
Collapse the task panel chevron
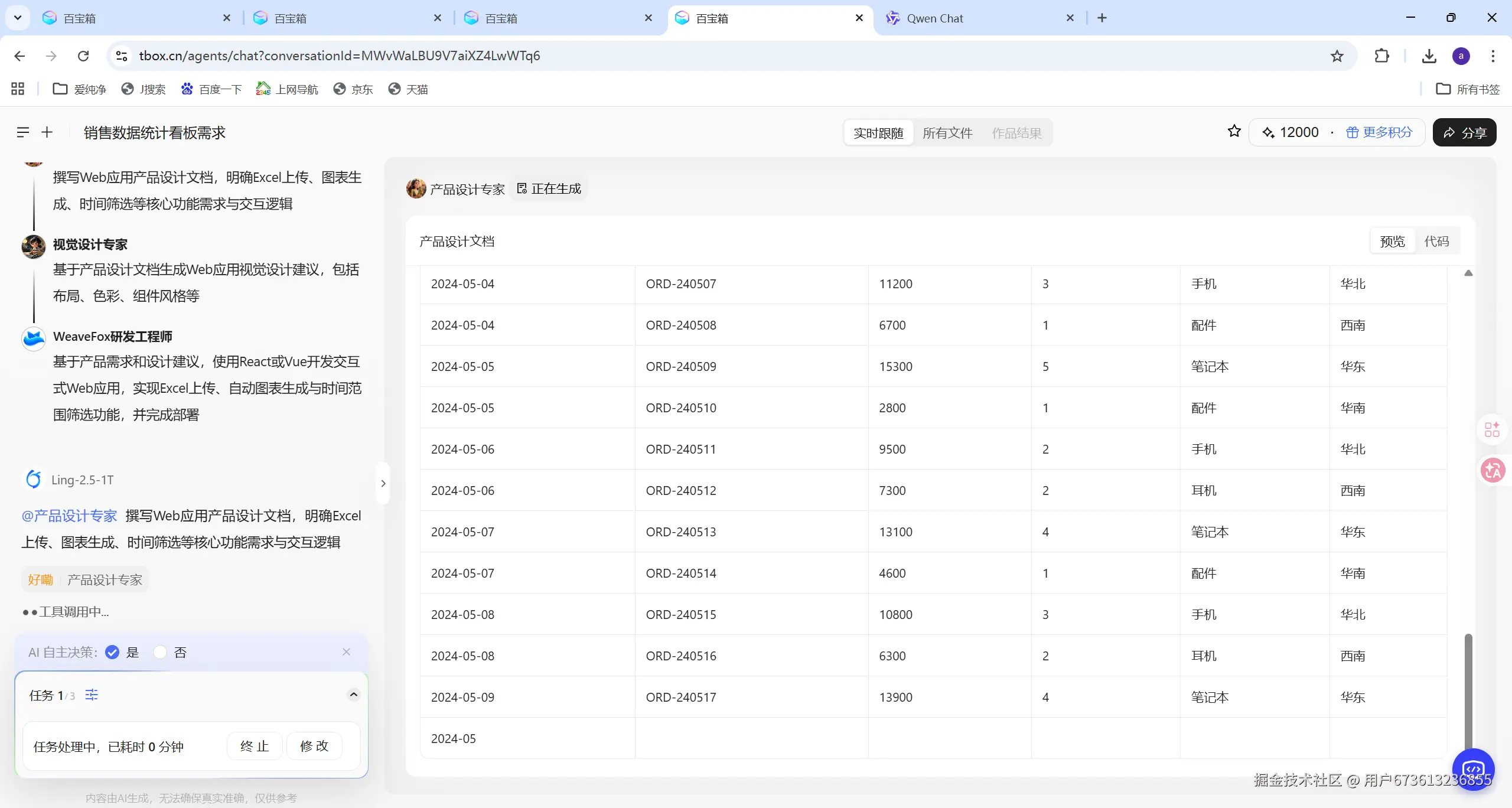click(x=353, y=695)
